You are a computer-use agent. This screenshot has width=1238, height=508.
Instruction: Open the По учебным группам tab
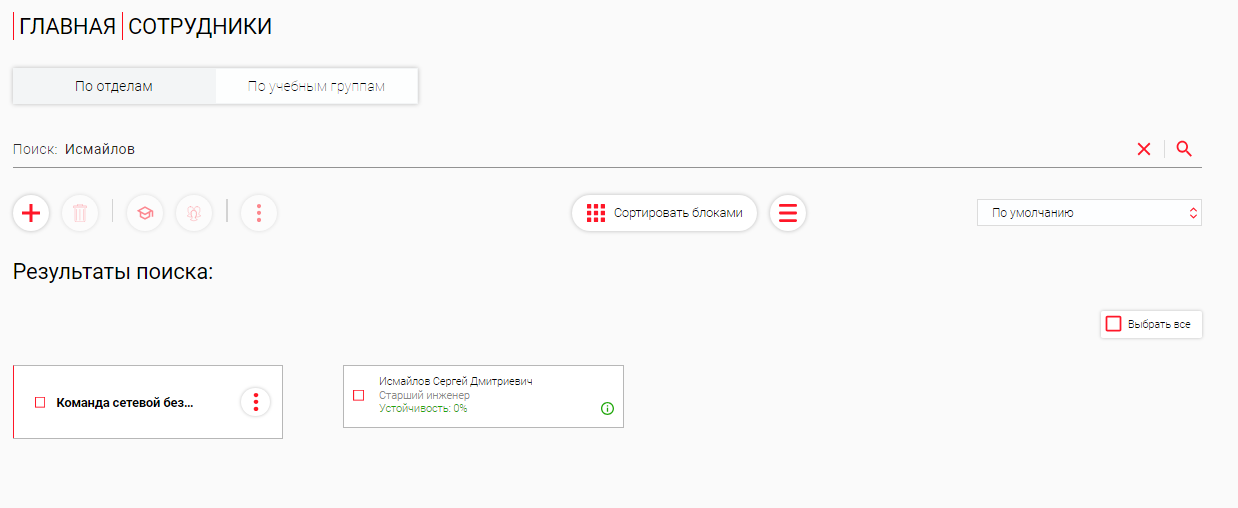click(x=316, y=86)
